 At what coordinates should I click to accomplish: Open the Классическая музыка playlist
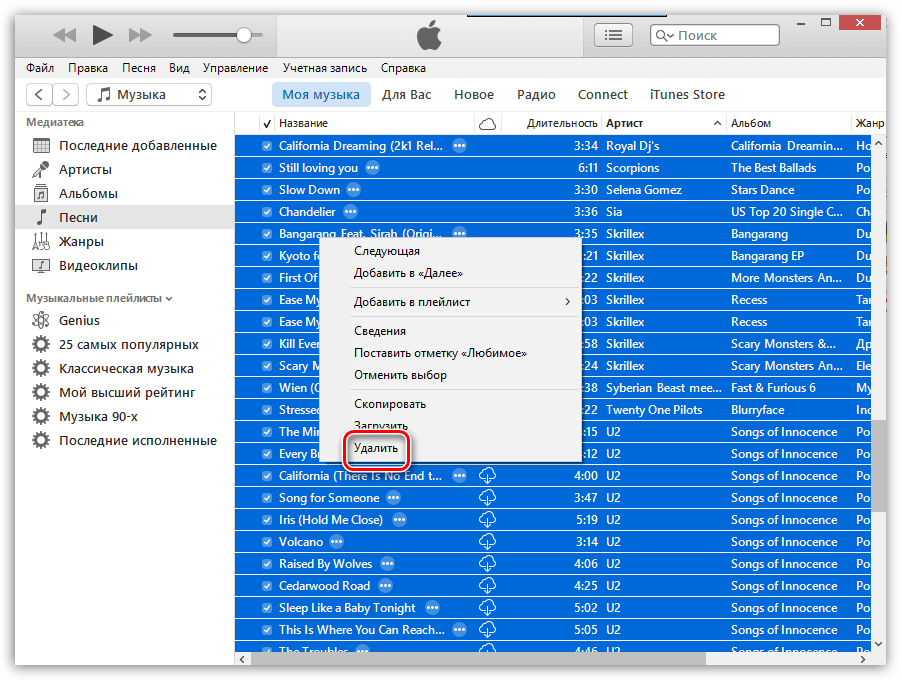coord(124,369)
